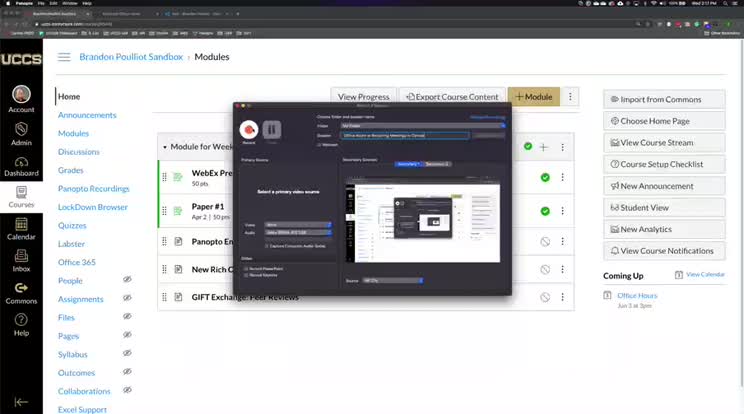Start recording with the red Record button
This screenshot has width=744, height=414.
249,129
